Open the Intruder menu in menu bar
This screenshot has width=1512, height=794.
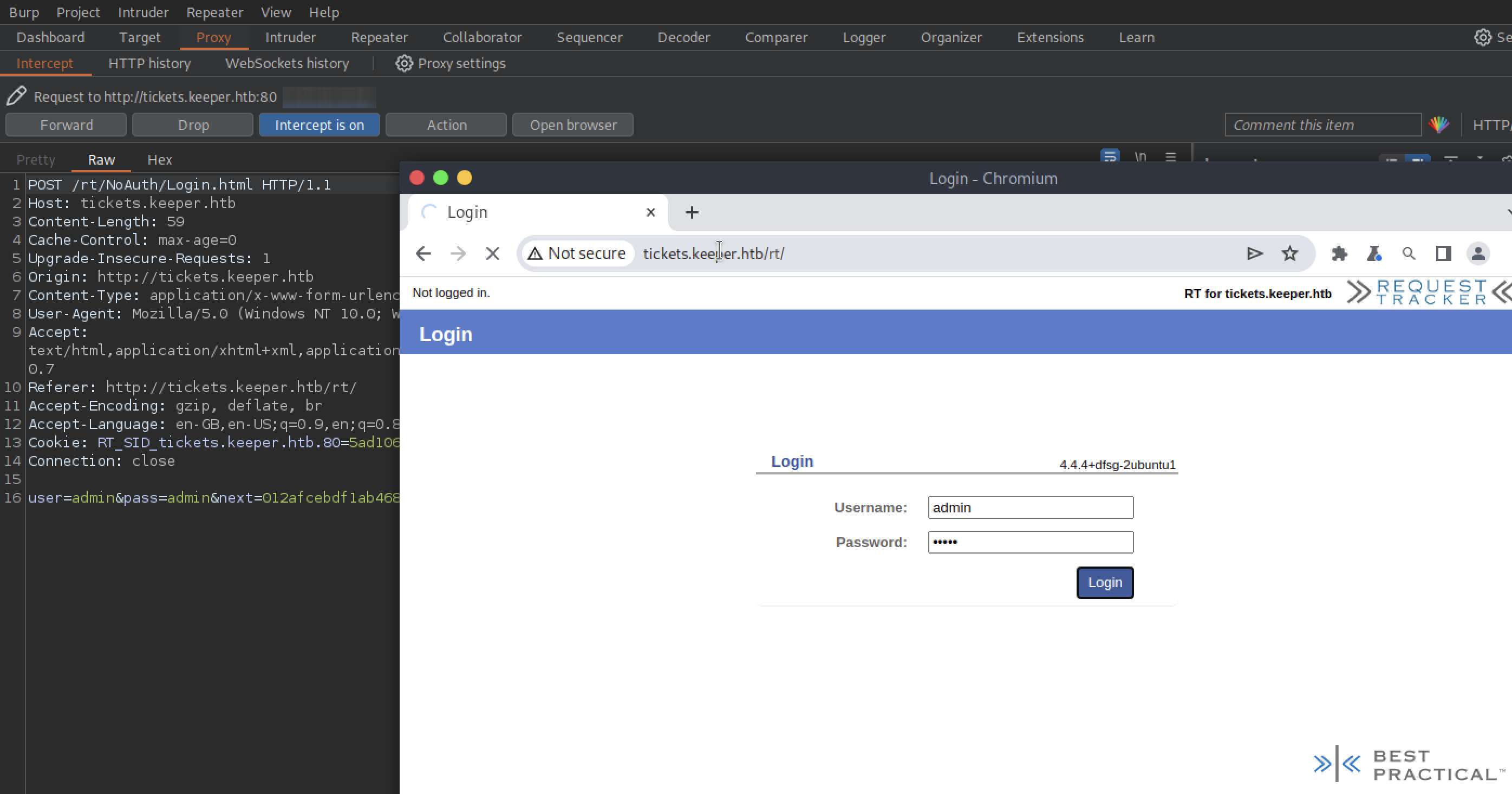pos(142,12)
